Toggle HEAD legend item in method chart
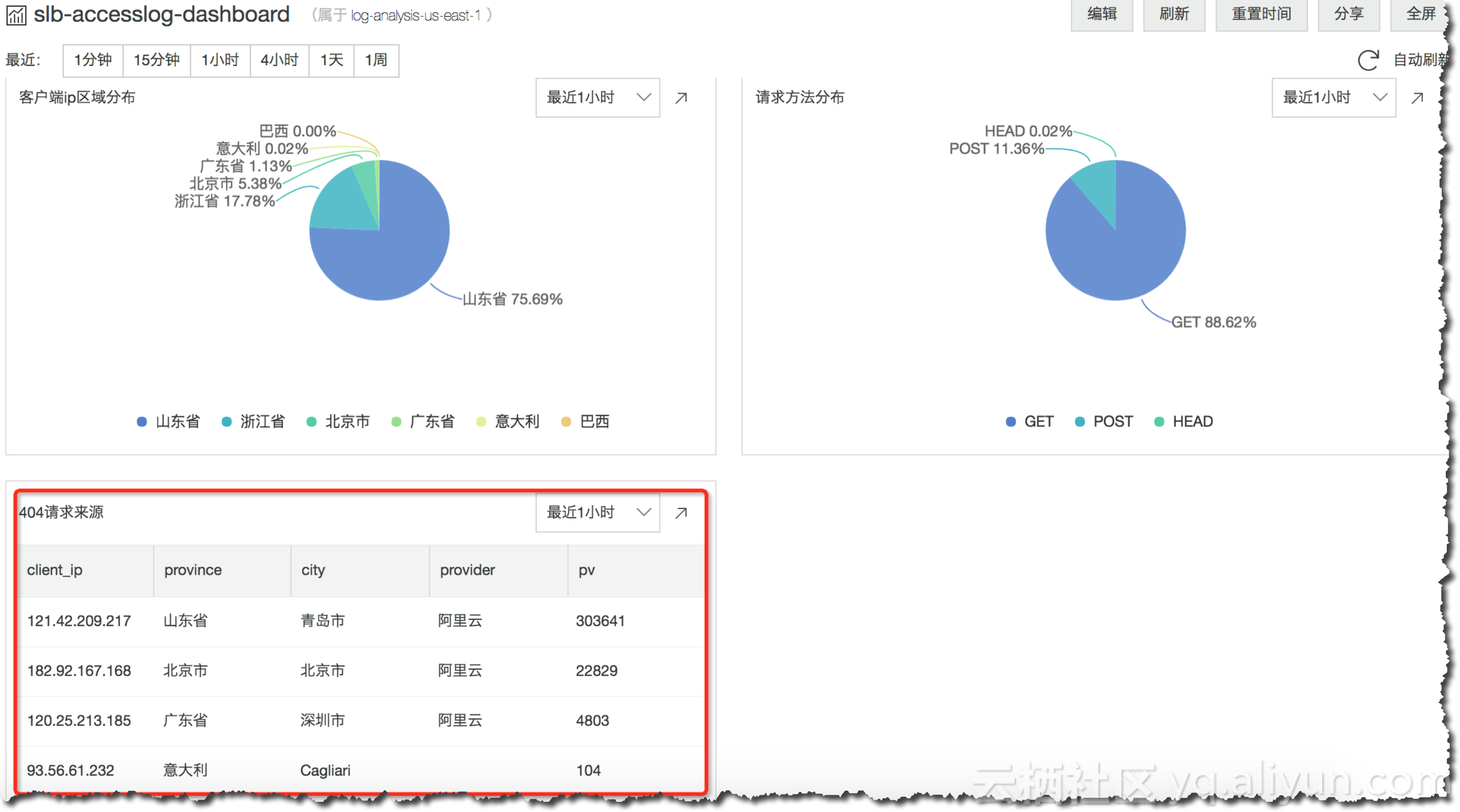Screen dimensions: 1460x812 [x=1183, y=422]
